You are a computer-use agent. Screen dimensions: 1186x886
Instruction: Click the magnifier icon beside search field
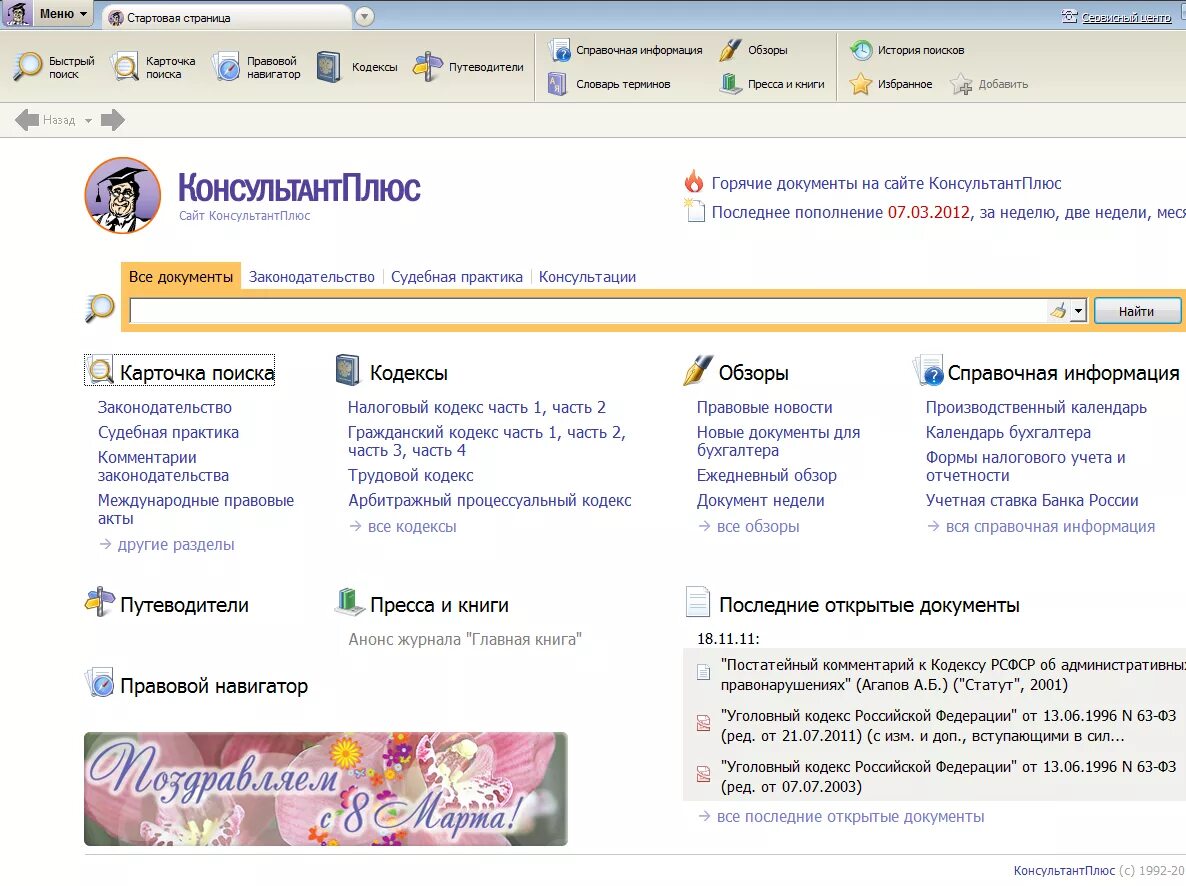[x=100, y=308]
